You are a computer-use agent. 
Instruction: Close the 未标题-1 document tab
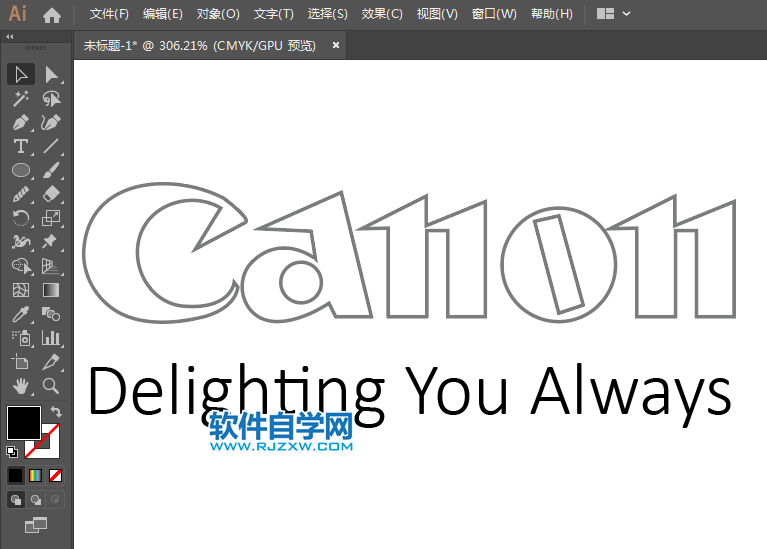[x=336, y=45]
